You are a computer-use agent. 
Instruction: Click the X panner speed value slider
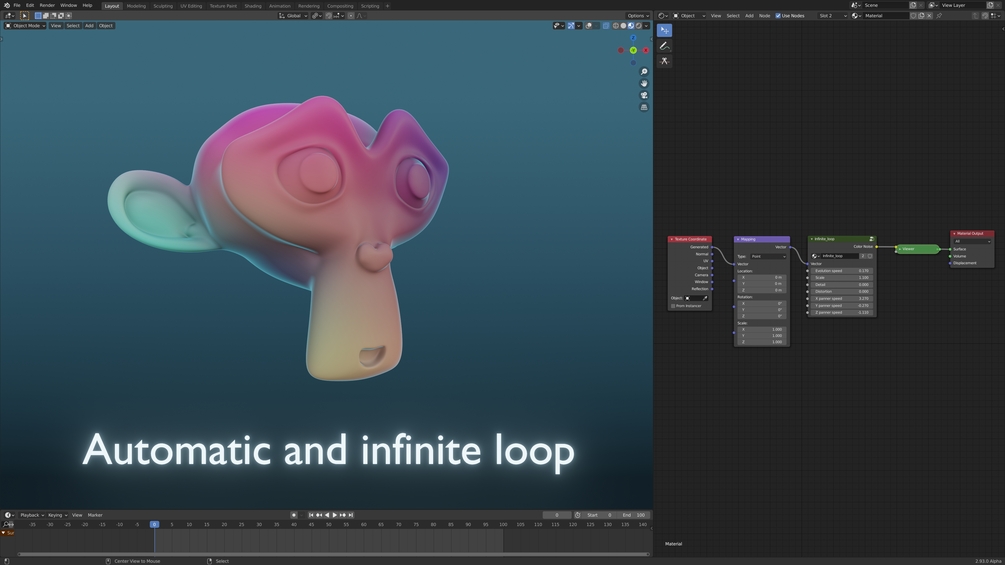[842, 299]
